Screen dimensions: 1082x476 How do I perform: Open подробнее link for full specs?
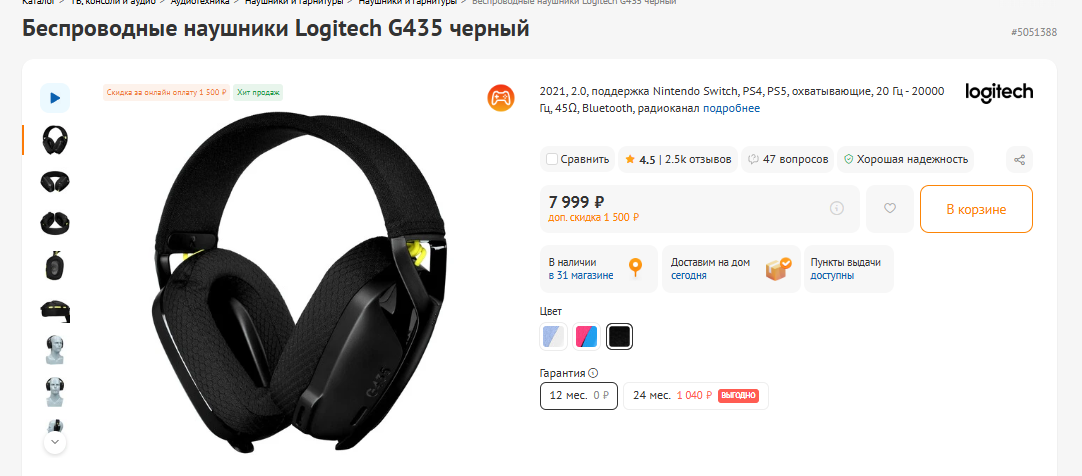[x=731, y=108]
